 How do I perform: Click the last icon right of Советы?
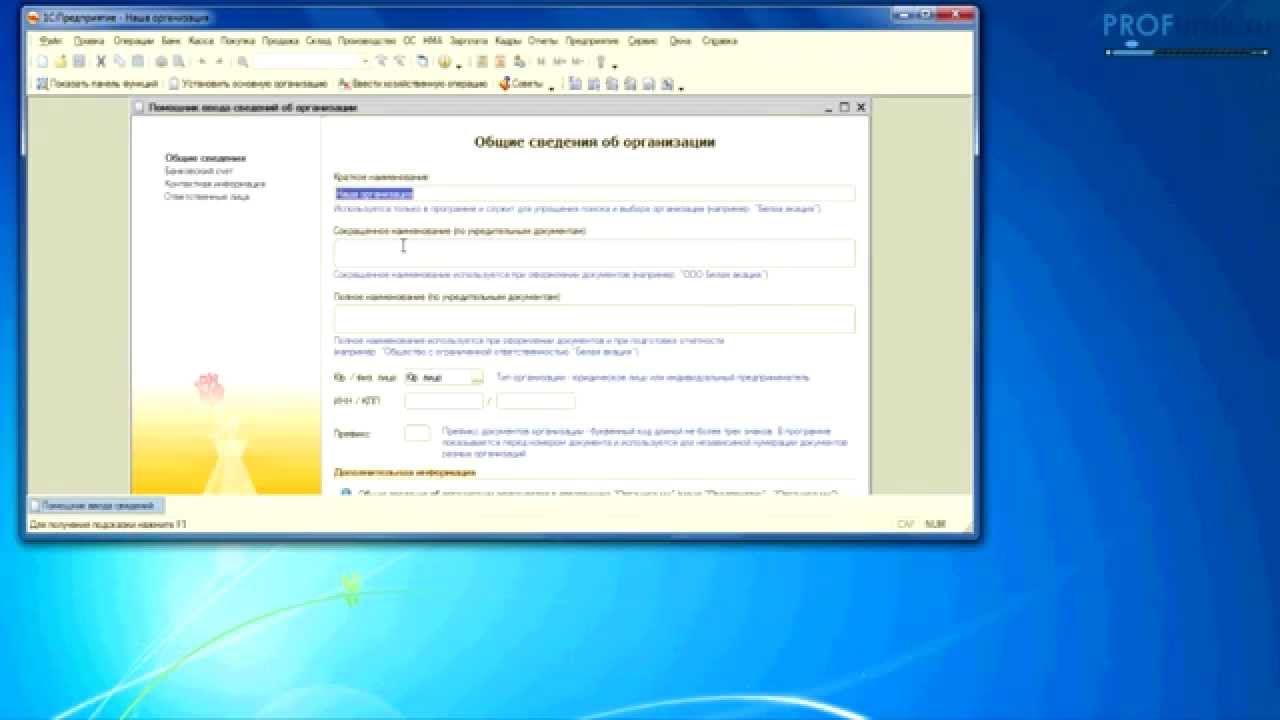(x=667, y=84)
